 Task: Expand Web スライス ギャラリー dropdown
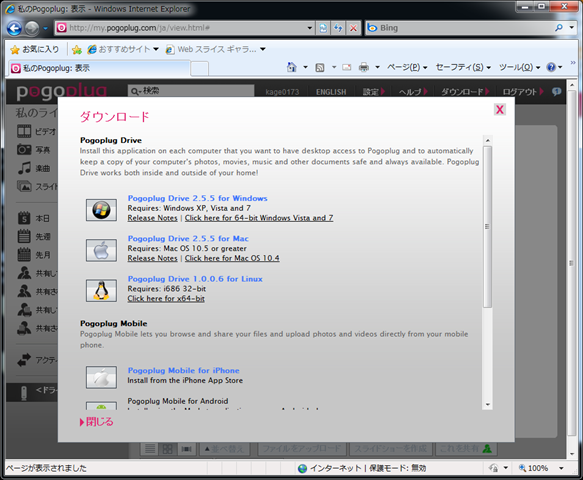pyautogui.click(x=263, y=49)
